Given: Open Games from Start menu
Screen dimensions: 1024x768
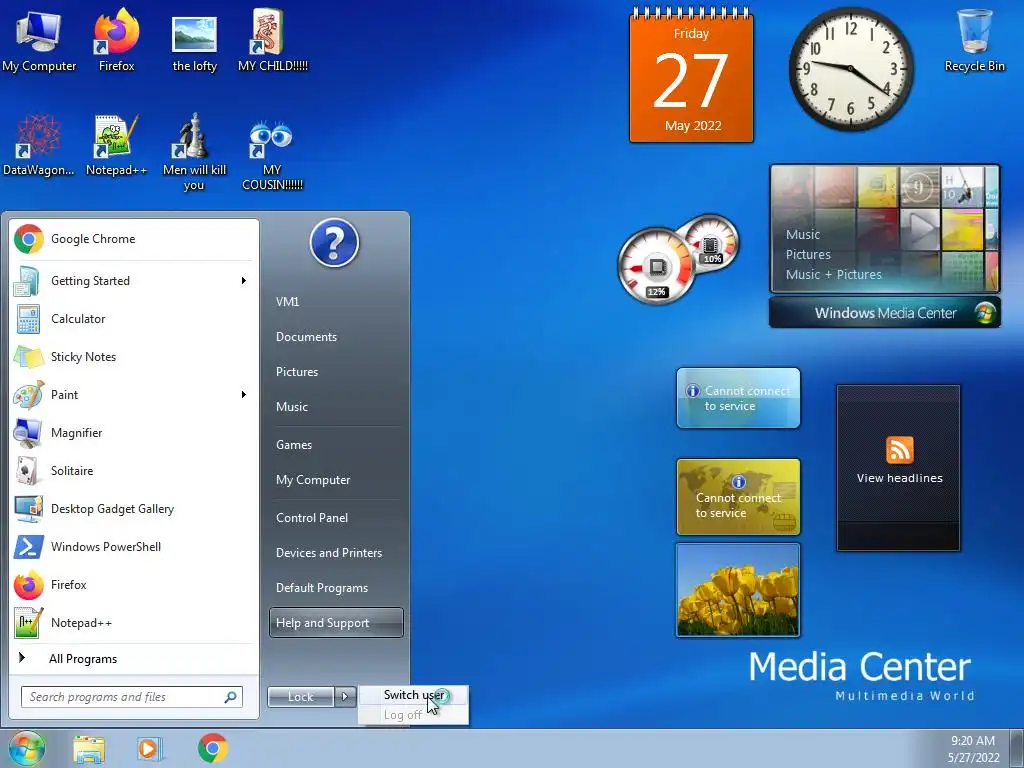Looking at the screenshot, I should 336,445.
